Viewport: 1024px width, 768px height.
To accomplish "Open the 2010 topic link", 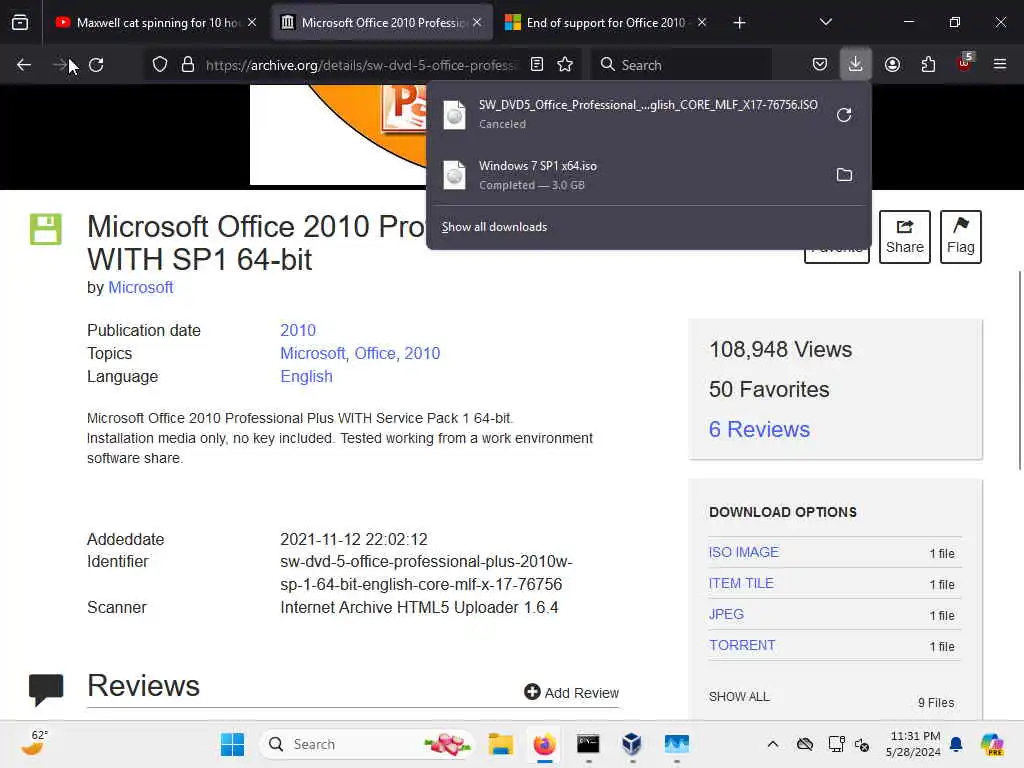I will click(422, 353).
